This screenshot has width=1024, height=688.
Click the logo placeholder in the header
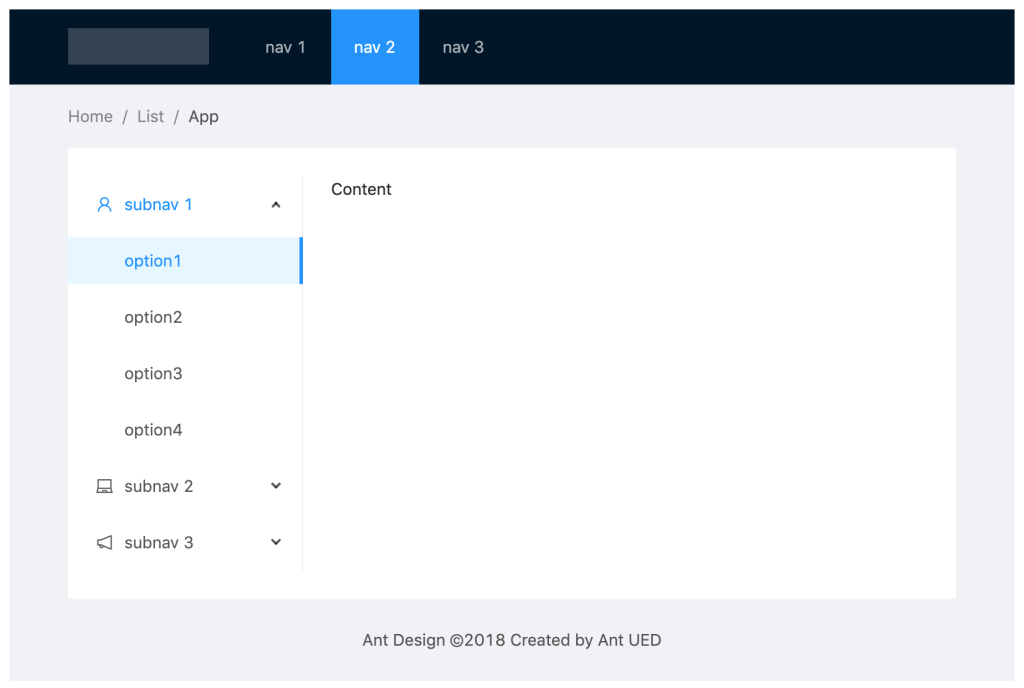(x=138, y=46)
